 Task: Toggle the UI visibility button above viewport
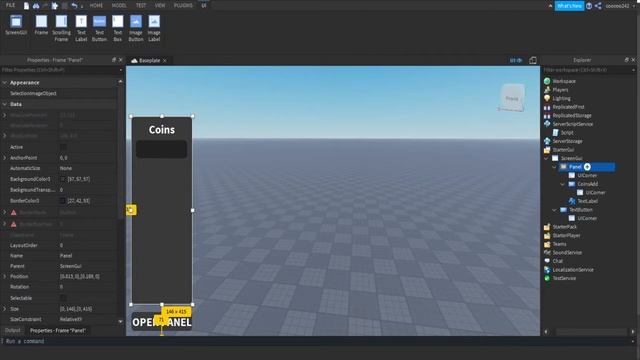point(516,60)
